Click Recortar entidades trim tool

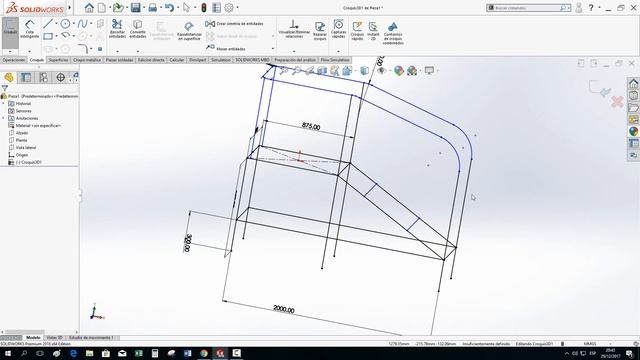point(117,29)
